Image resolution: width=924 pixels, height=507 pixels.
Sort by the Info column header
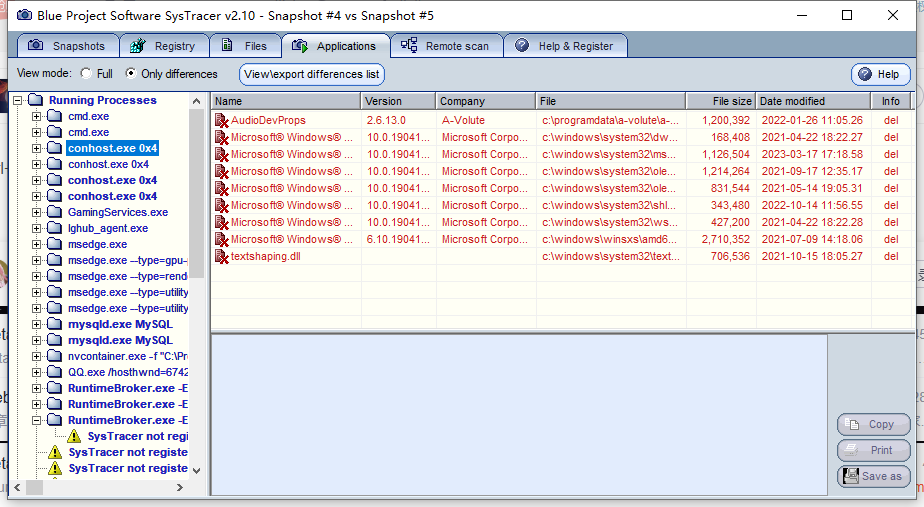click(890, 101)
